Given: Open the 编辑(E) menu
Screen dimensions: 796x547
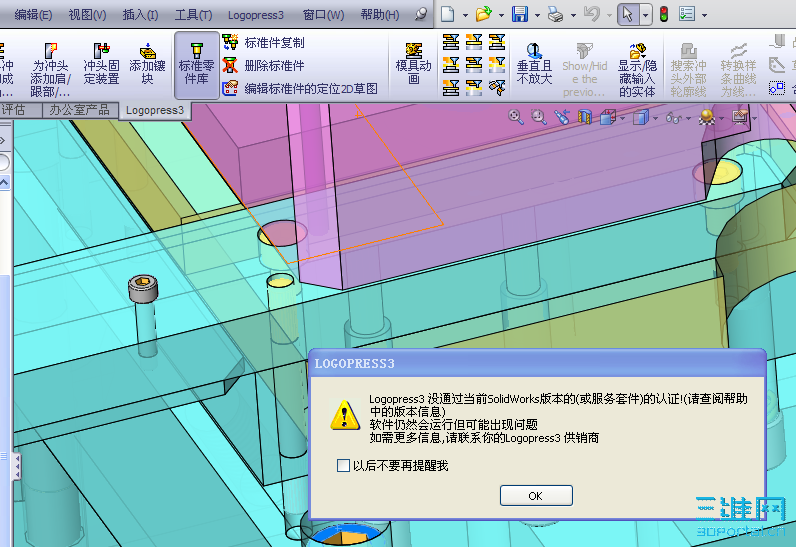Looking at the screenshot, I should (33, 15).
